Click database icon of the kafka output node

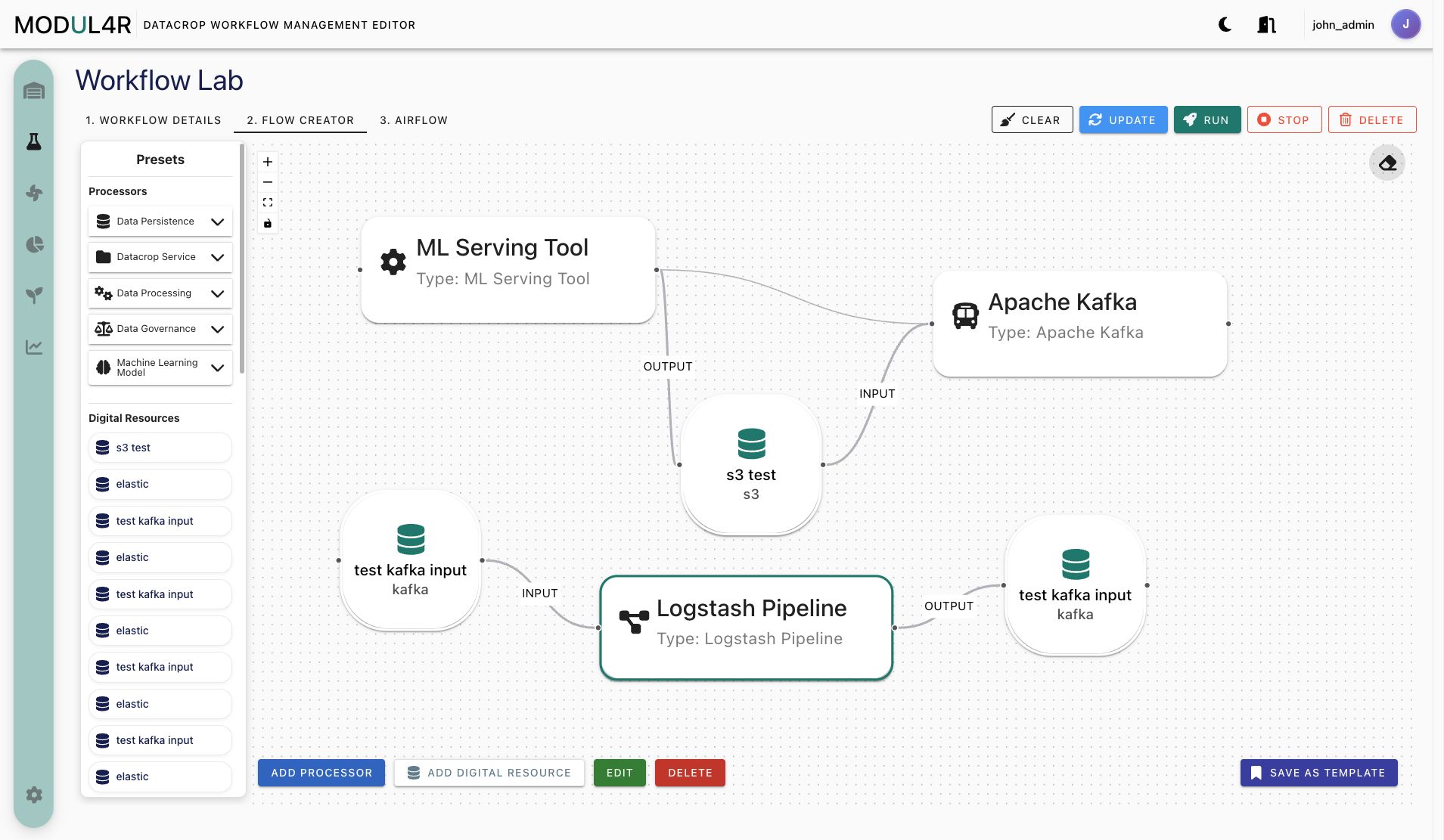[1075, 564]
